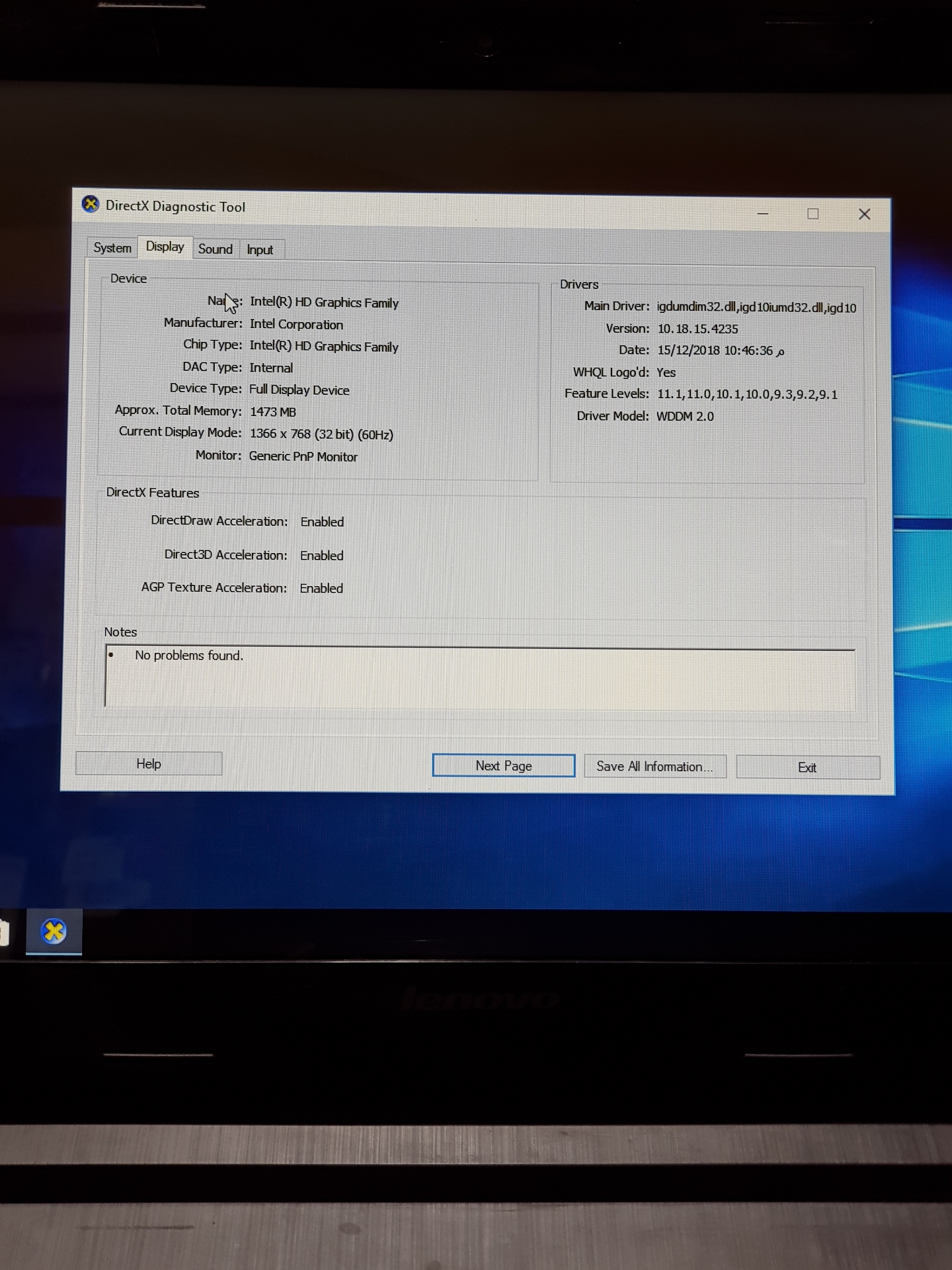Screen dimensions: 952x1270
Task: Click the 'Device' group heading
Action: (x=128, y=278)
